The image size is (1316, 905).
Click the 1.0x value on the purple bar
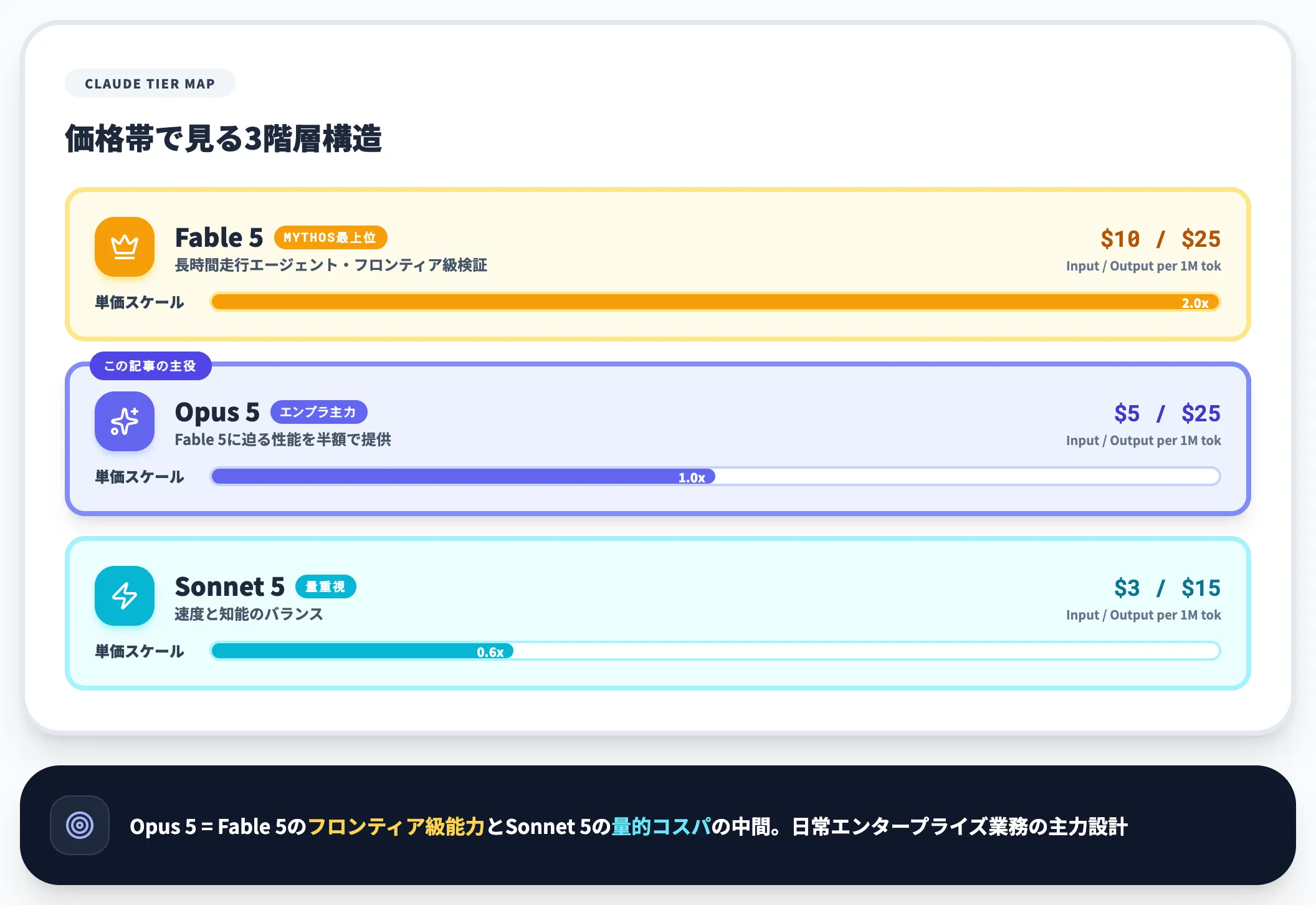click(692, 477)
